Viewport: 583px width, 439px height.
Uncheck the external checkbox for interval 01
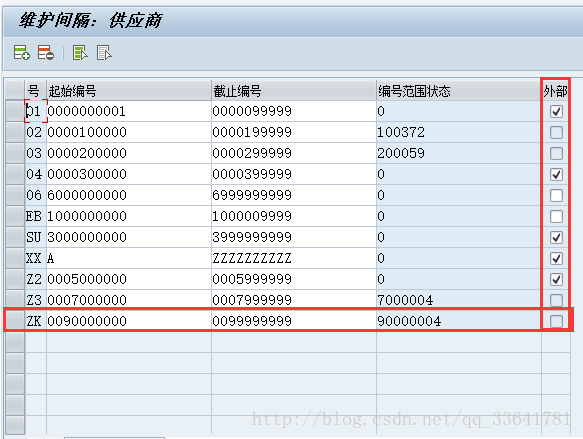coord(556,112)
